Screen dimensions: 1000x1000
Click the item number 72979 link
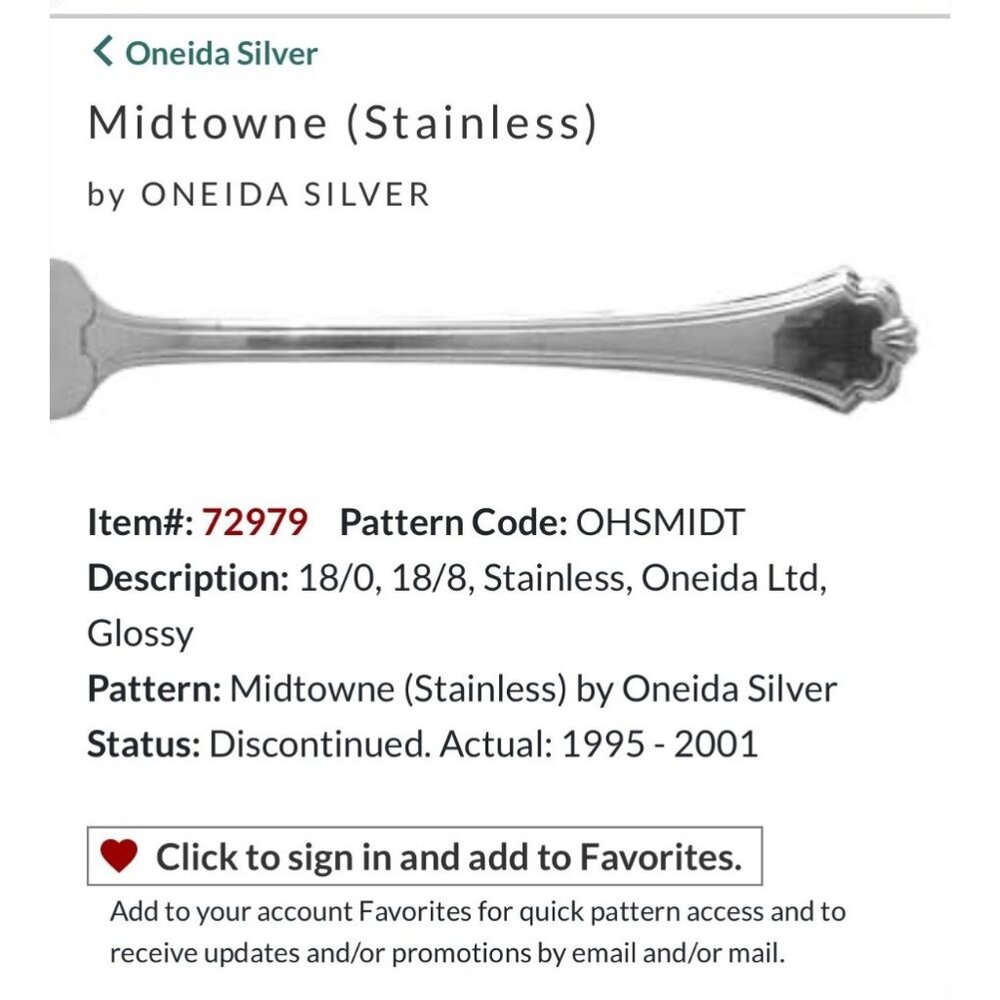point(254,521)
